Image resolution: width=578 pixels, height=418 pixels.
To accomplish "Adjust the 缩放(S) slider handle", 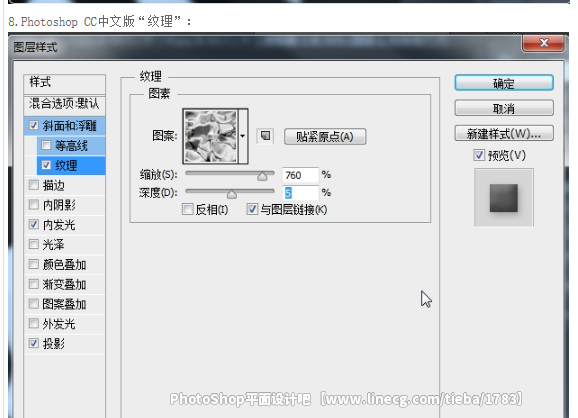I will (262, 176).
